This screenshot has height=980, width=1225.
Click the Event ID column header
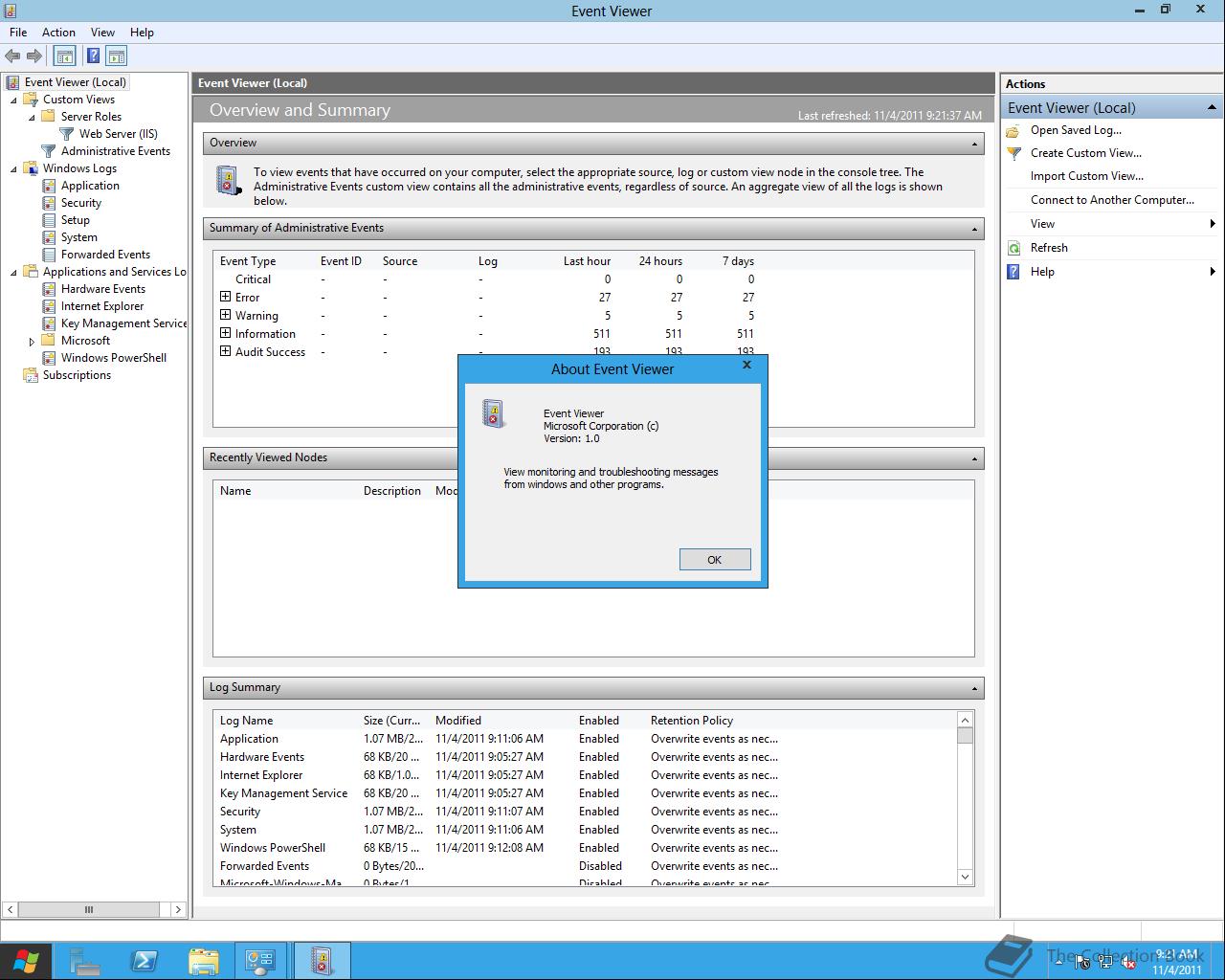pyautogui.click(x=341, y=261)
